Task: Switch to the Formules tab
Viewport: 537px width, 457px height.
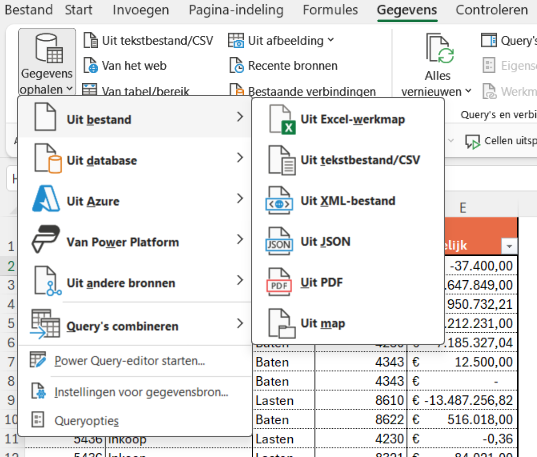Action: click(330, 10)
